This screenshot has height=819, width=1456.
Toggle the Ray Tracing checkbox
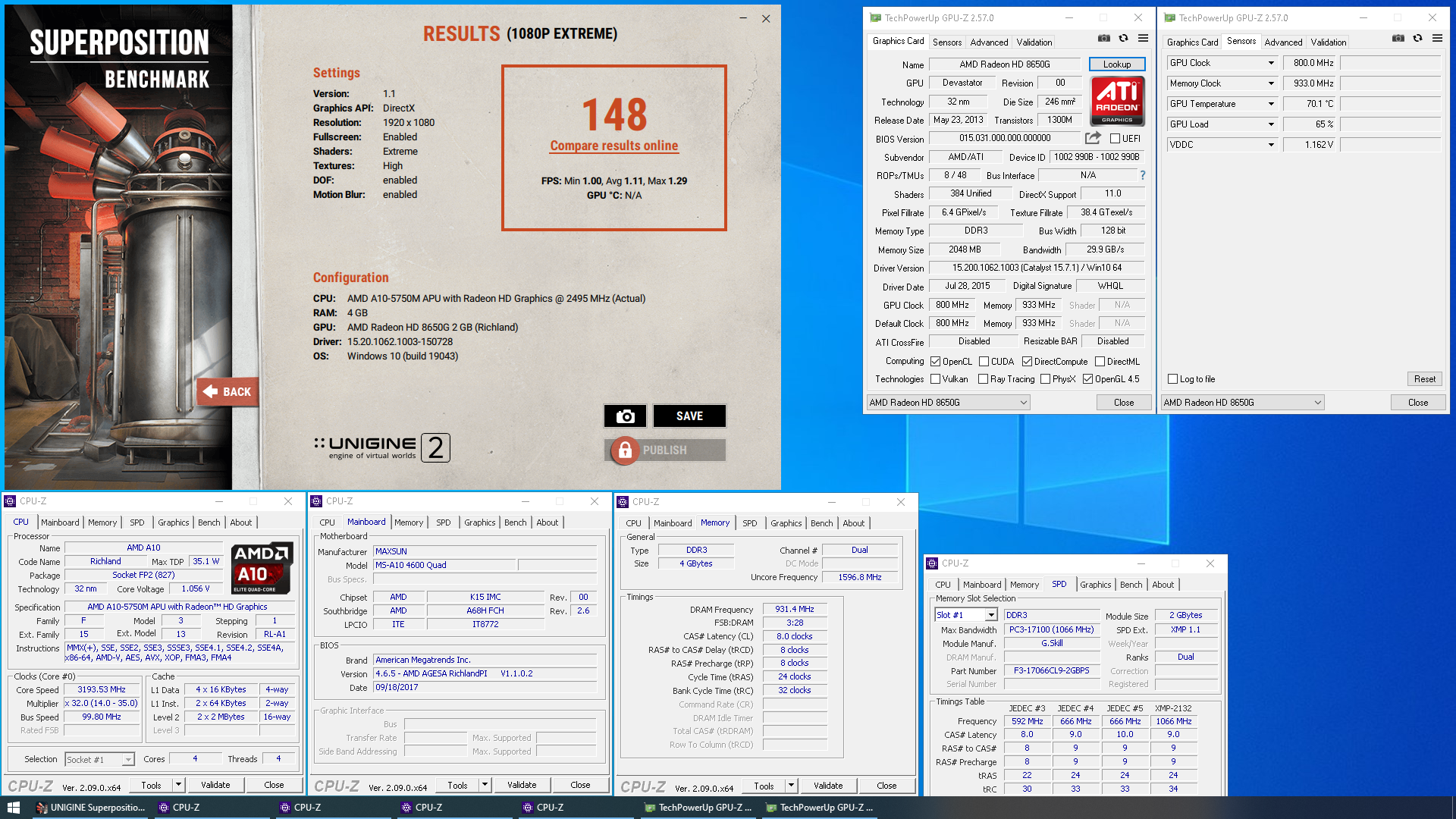984,379
